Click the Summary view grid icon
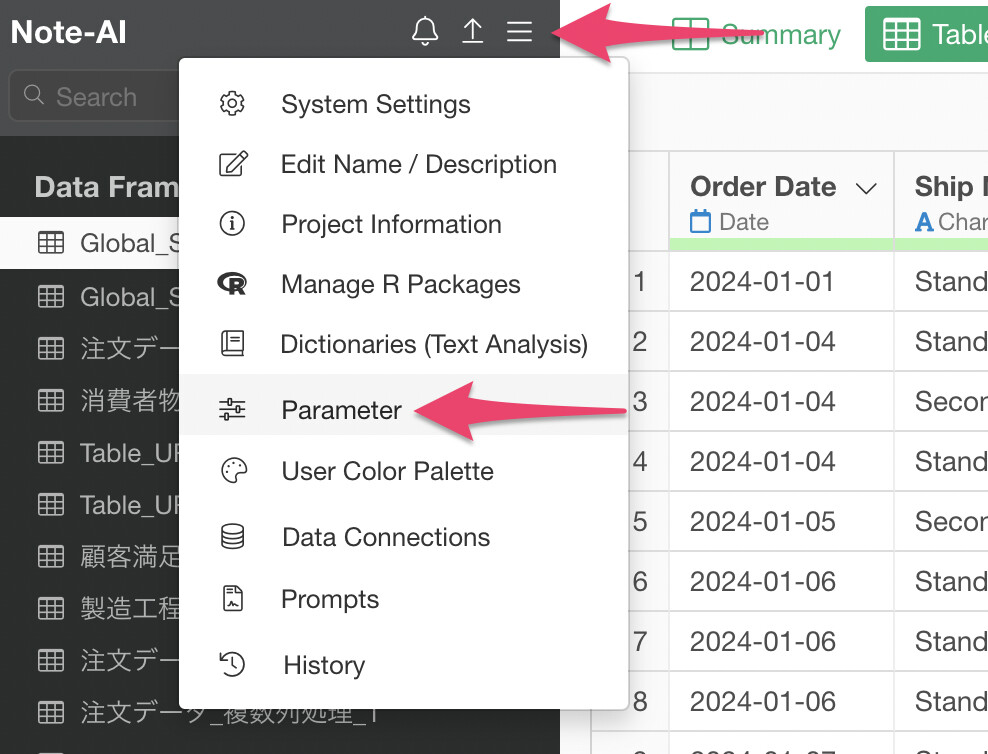The image size is (988, 754). coord(691,34)
